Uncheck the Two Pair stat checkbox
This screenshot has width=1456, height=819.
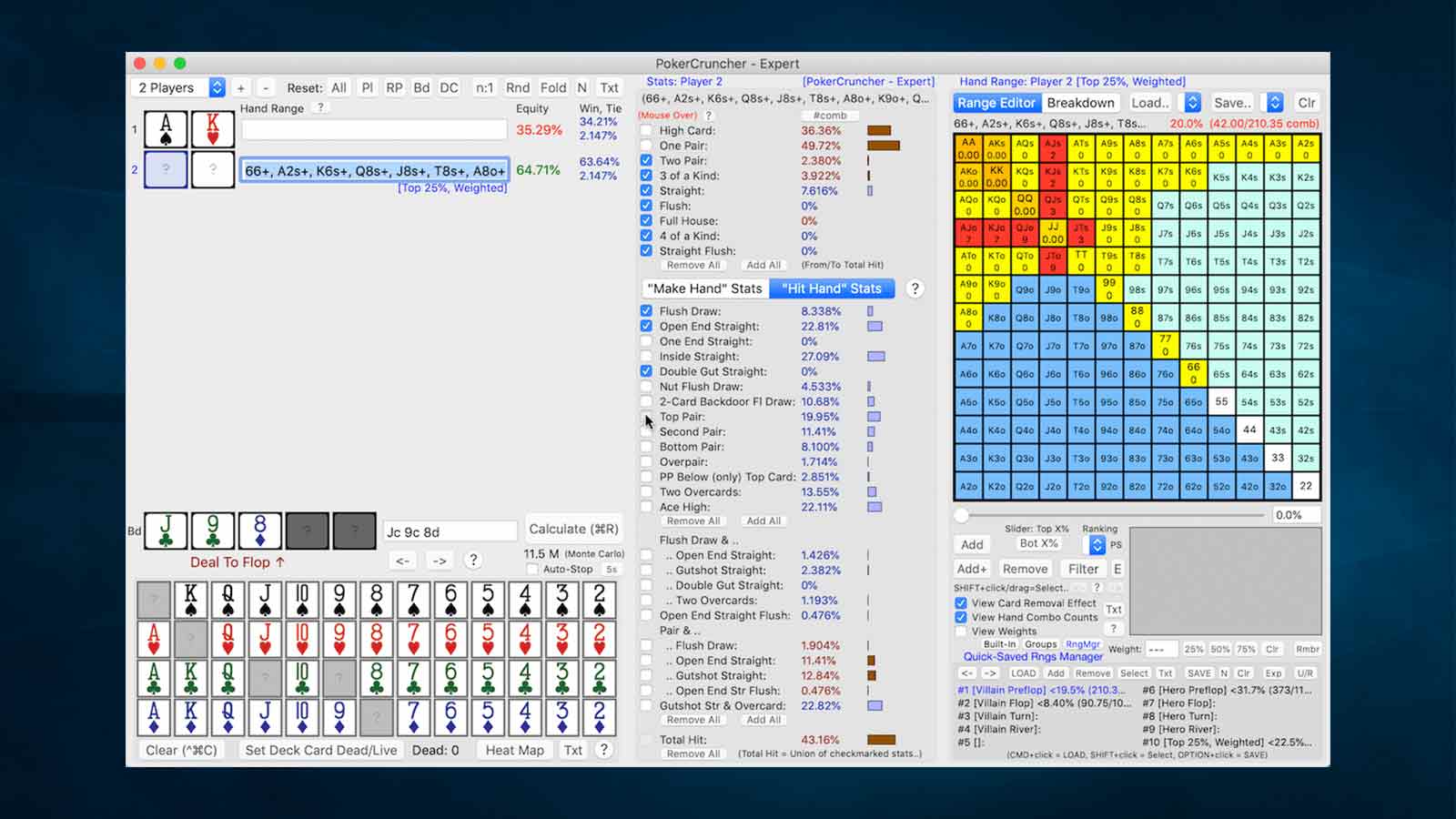[x=646, y=160]
